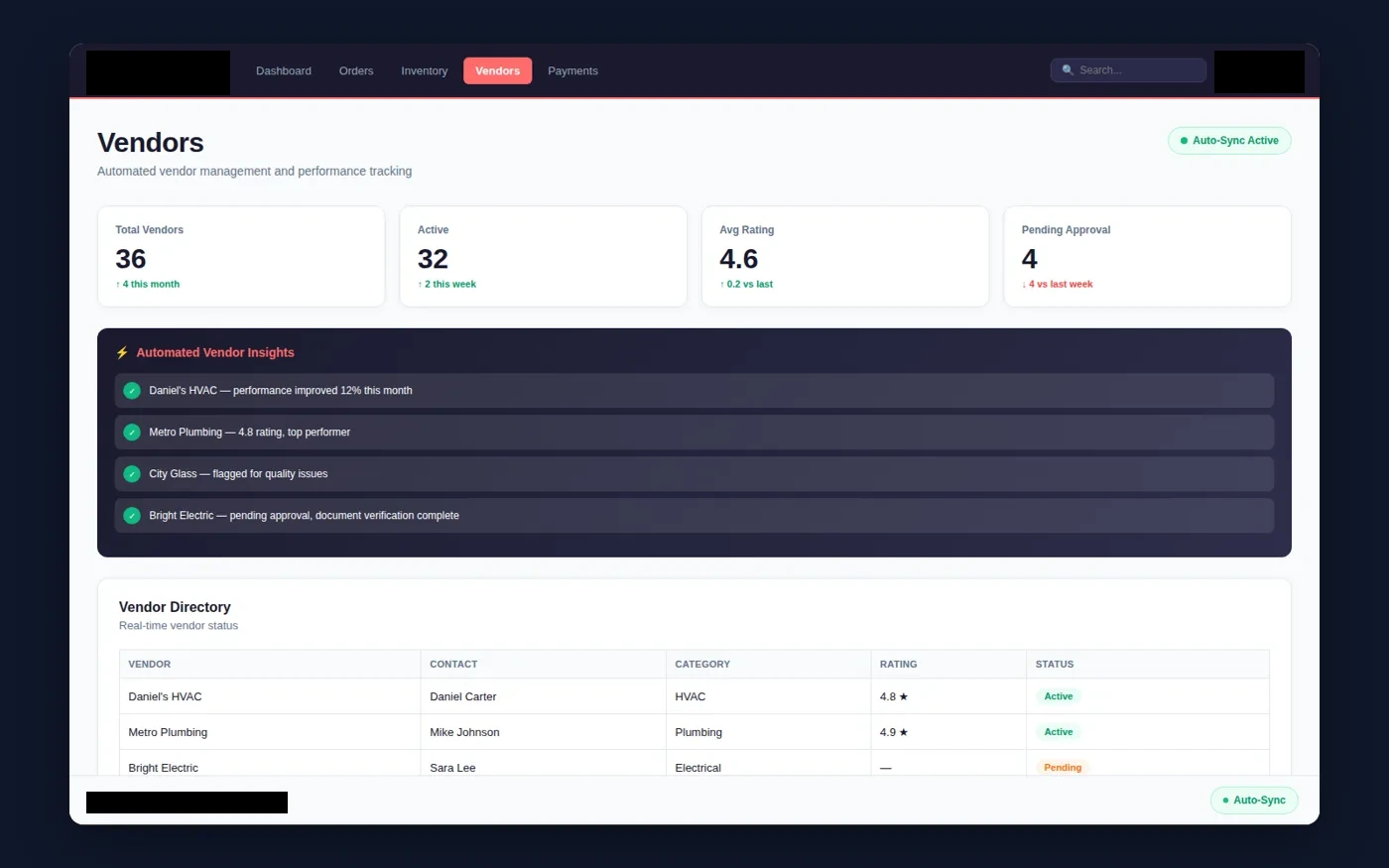Select the Bright Electric vendor cell
1389x868 pixels.
click(x=270, y=764)
